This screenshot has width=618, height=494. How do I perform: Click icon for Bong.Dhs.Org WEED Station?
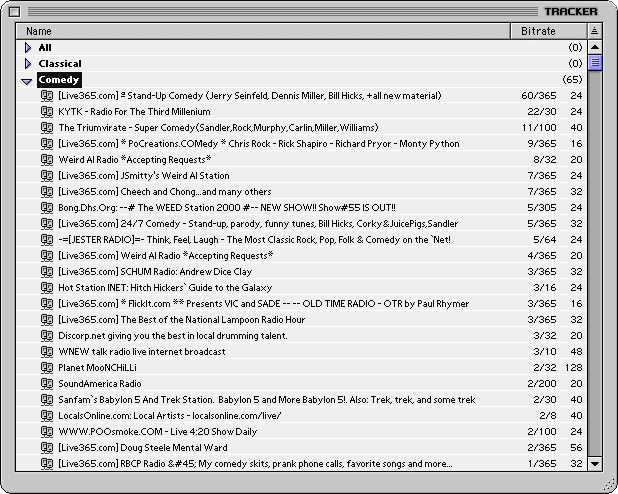[47, 208]
